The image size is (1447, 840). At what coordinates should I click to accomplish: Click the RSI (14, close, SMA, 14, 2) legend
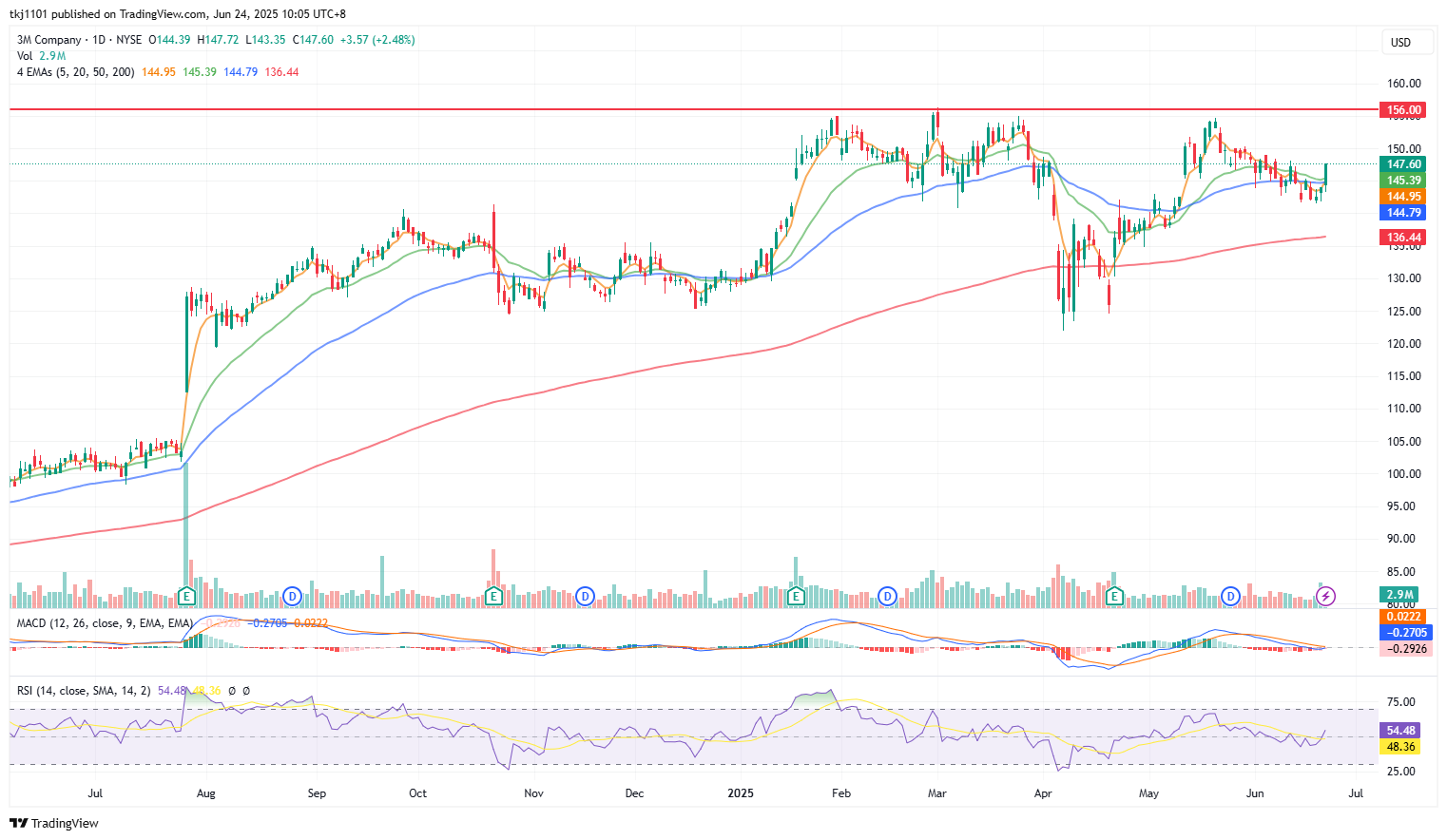[84, 691]
